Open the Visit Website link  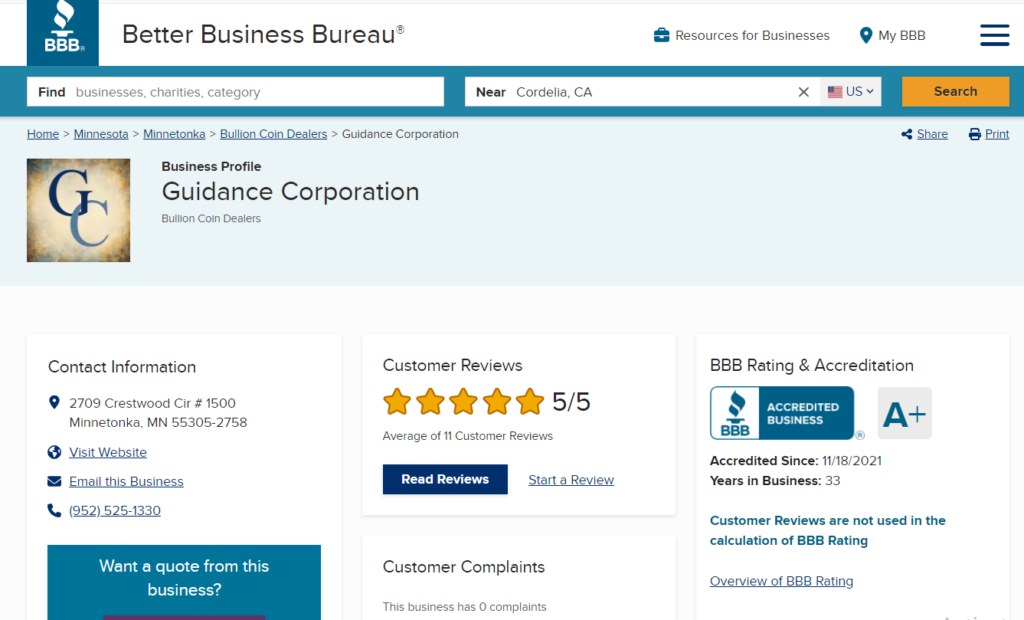[x=108, y=452]
